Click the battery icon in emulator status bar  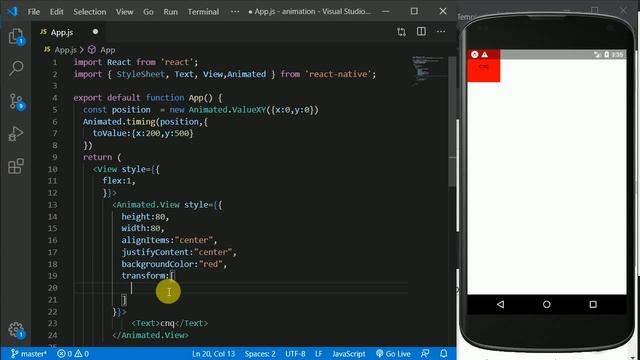point(607,54)
